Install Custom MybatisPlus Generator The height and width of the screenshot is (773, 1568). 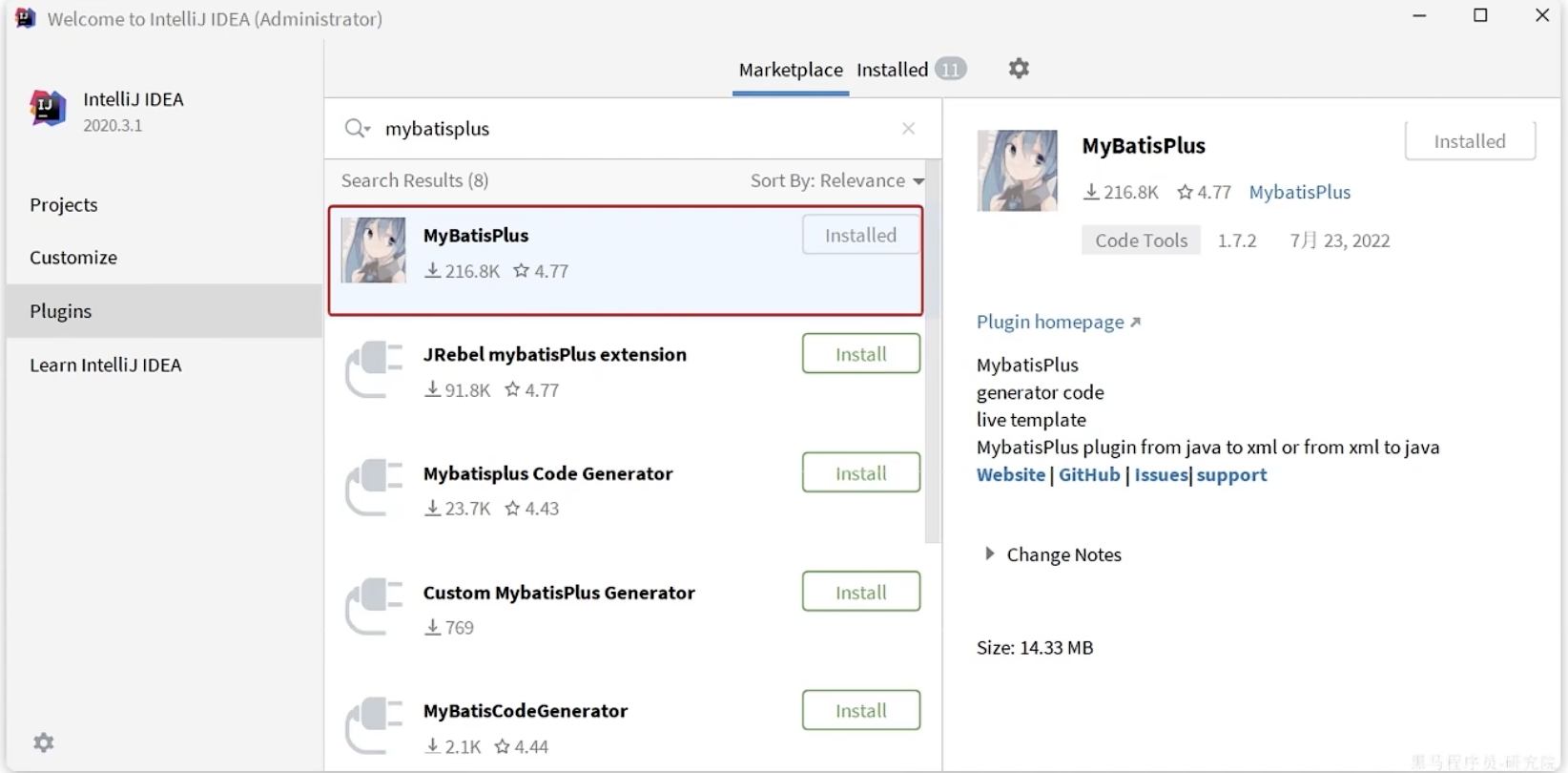pos(861,593)
